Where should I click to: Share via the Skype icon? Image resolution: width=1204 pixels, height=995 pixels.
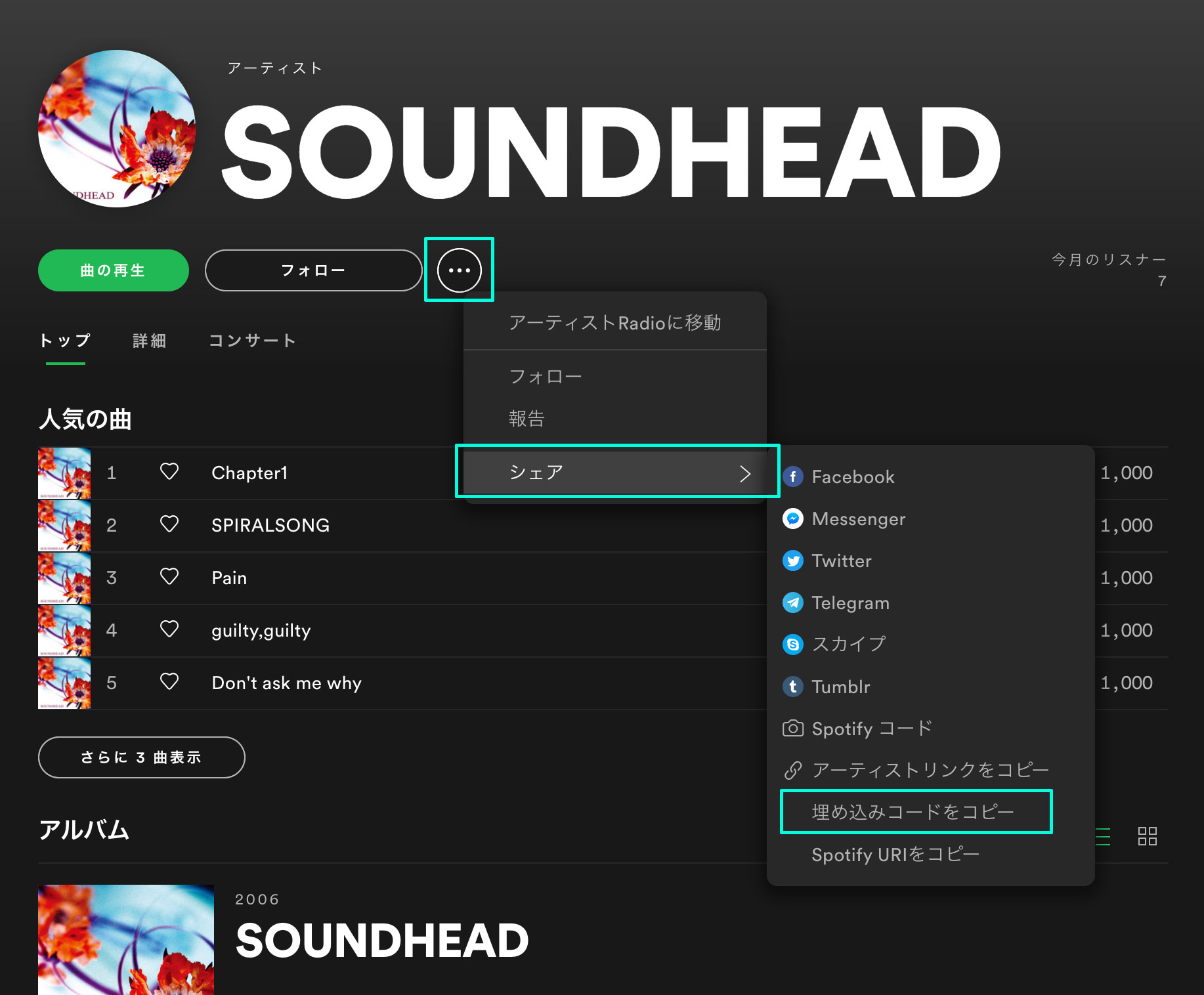(x=793, y=645)
